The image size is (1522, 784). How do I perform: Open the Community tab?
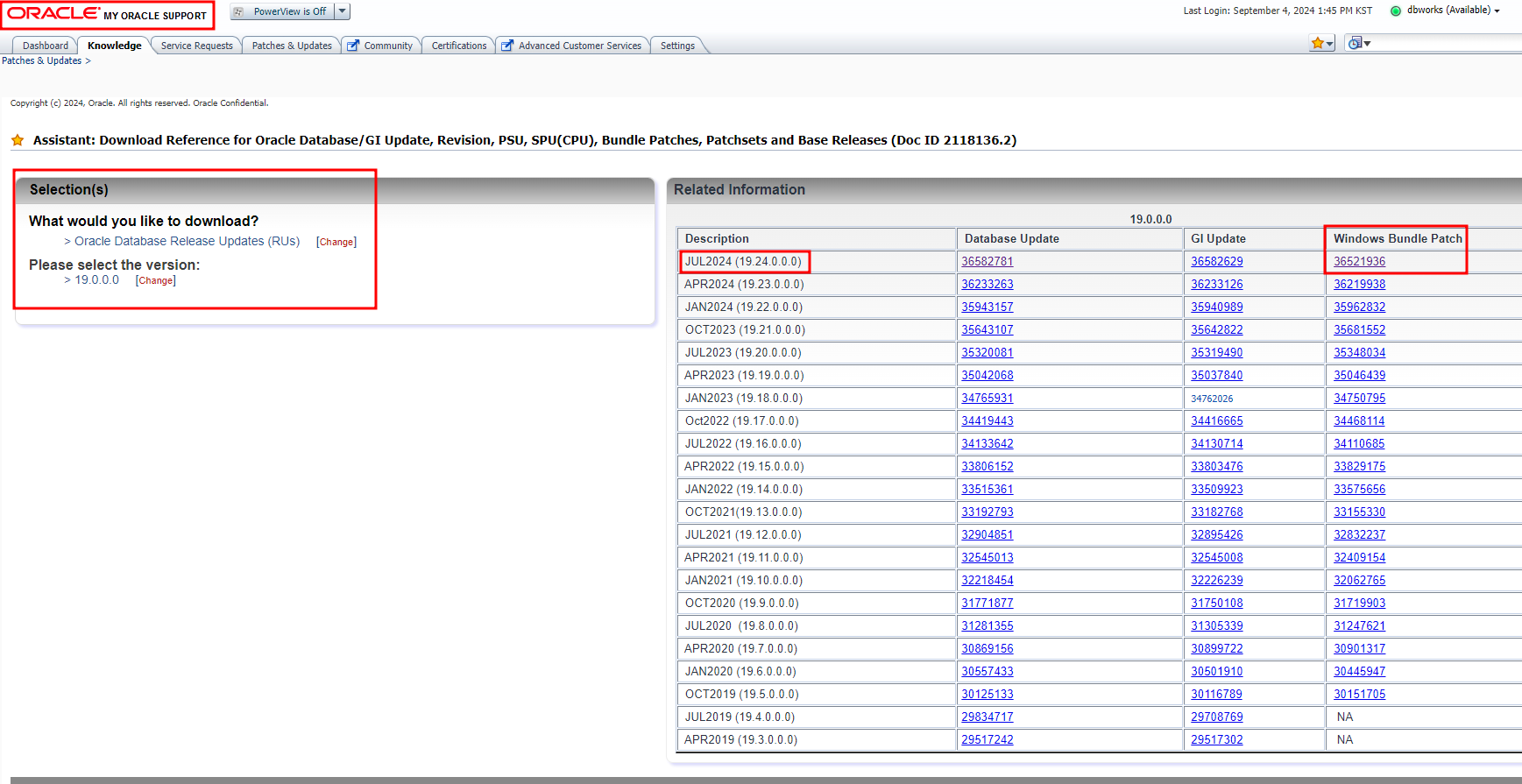point(380,46)
